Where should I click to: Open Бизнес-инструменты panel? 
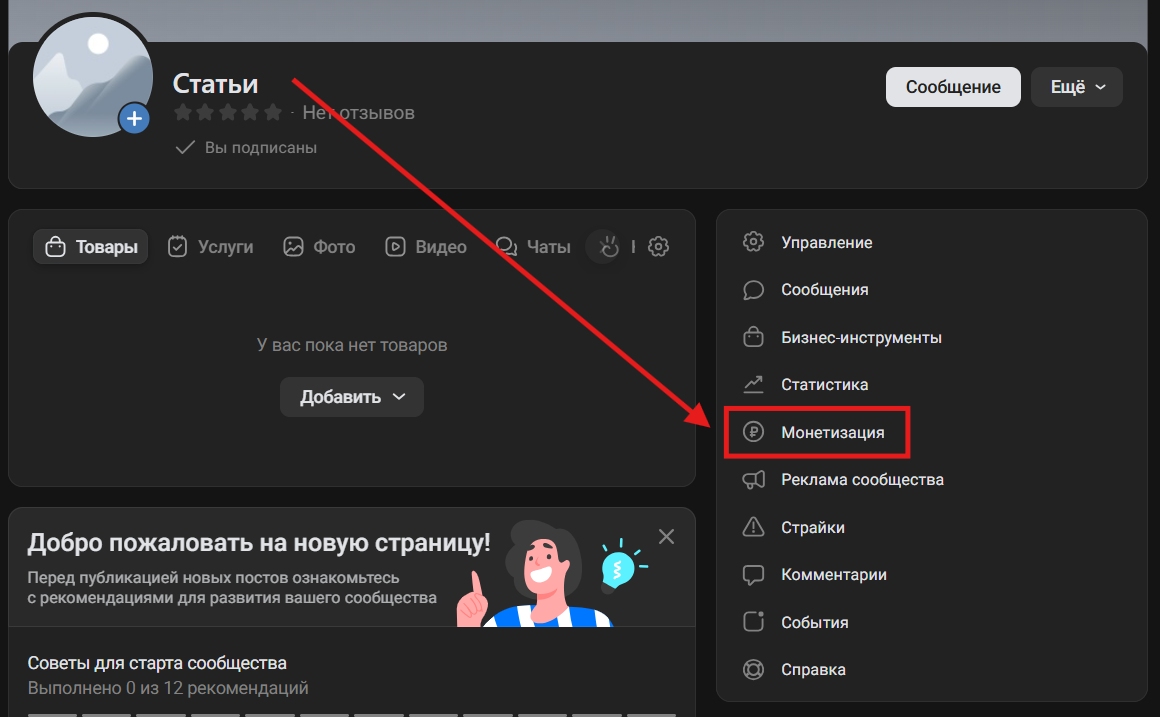click(x=861, y=337)
